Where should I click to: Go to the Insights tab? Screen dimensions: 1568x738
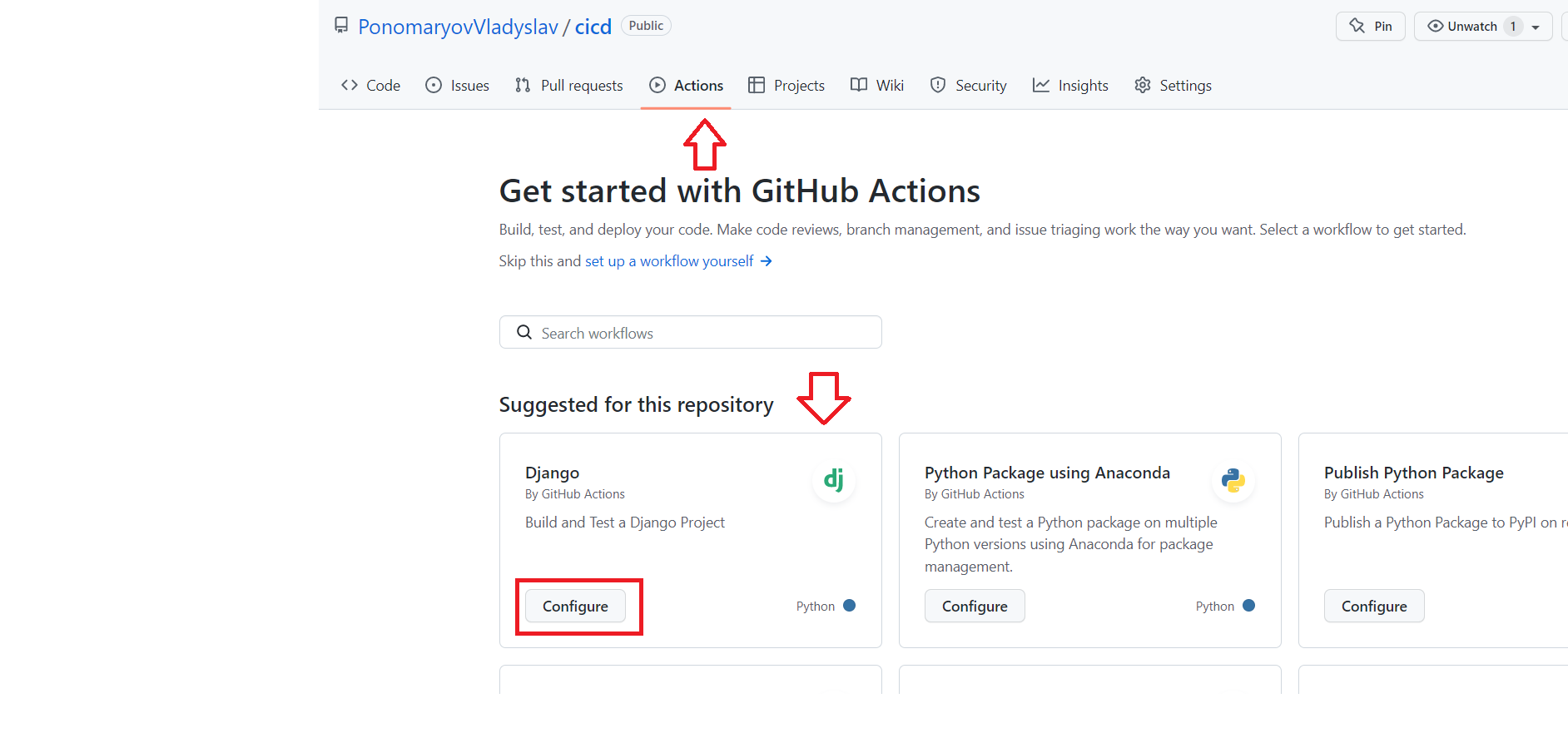[x=1070, y=86]
